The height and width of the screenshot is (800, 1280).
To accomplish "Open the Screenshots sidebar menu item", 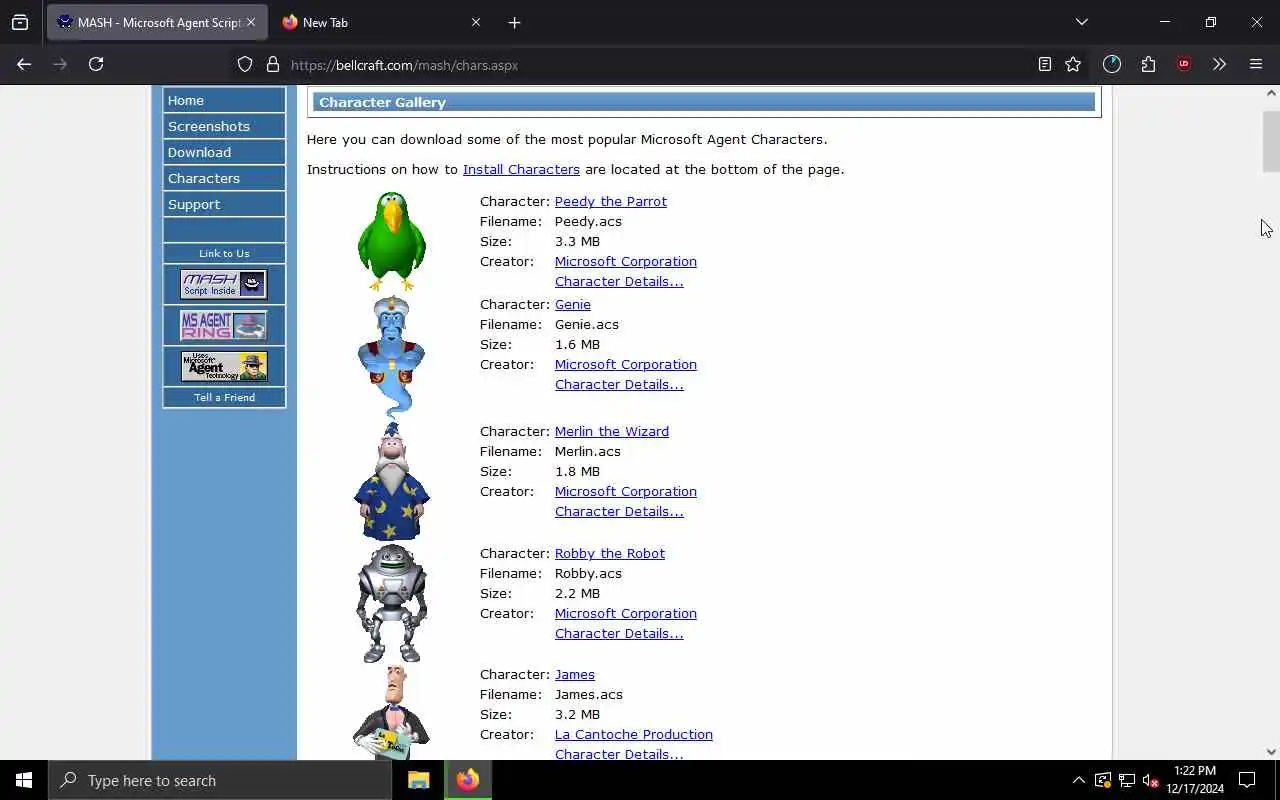I will 224,126.
